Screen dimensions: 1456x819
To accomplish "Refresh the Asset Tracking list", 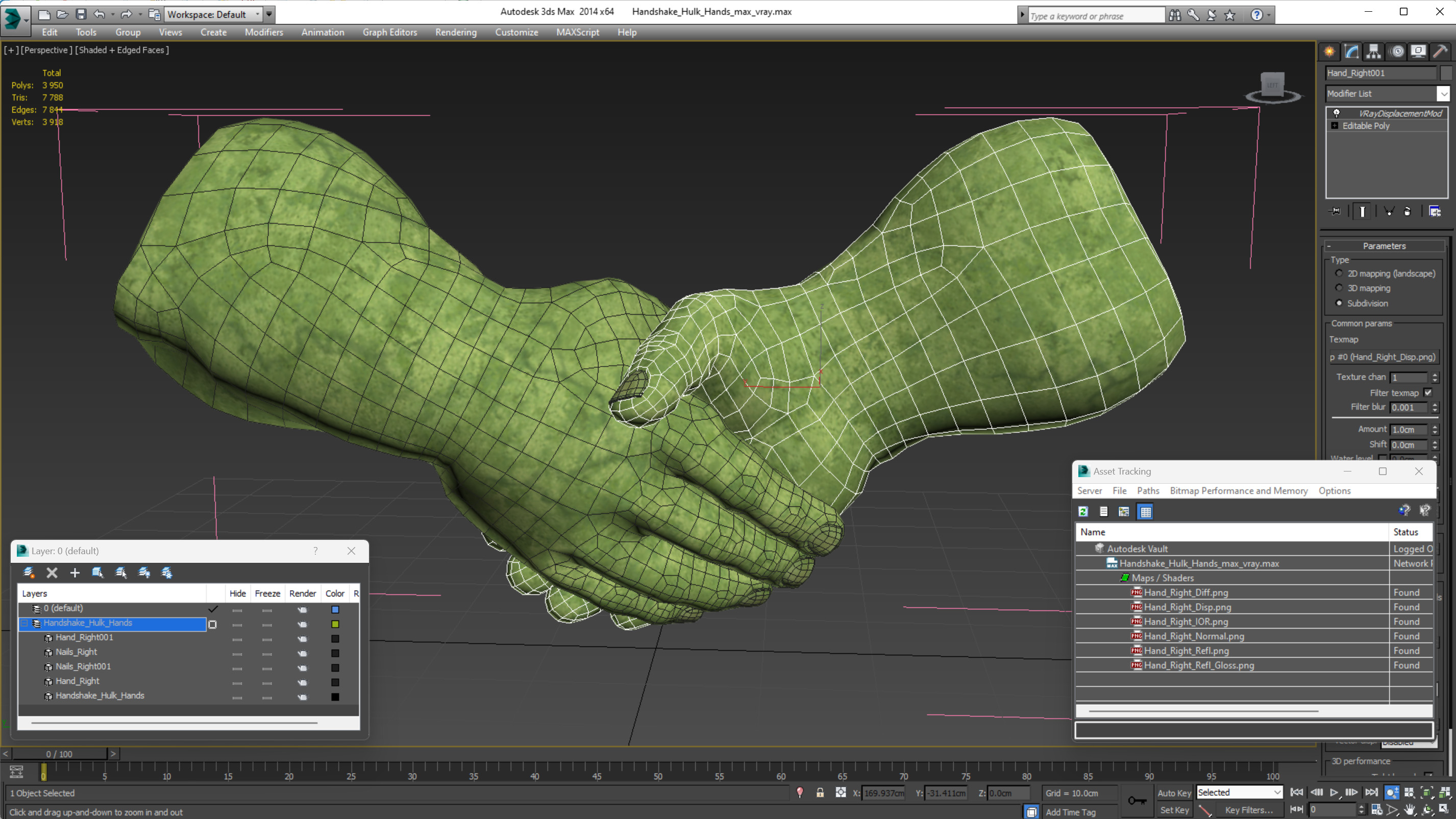I will point(1083,511).
